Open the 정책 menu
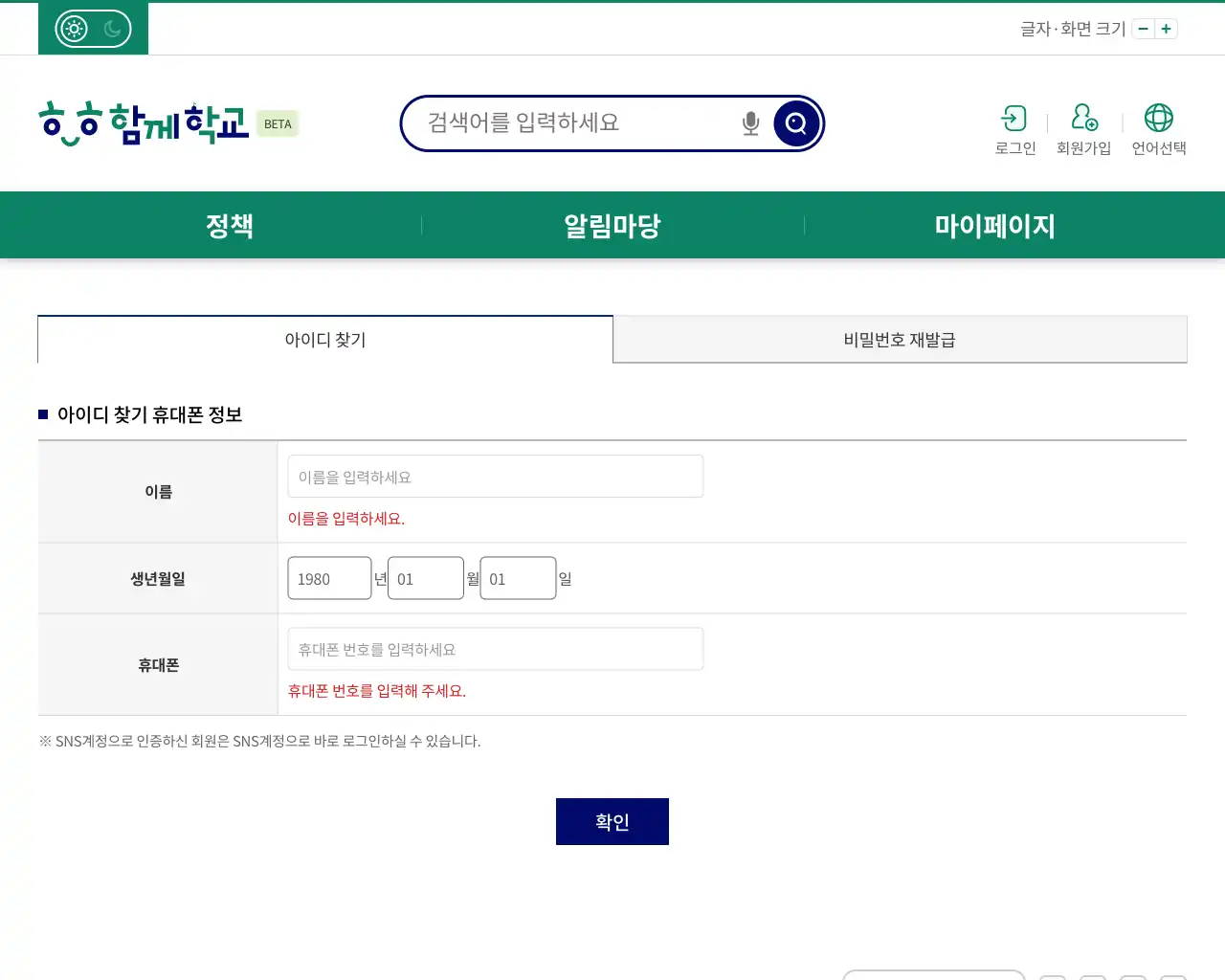 click(229, 225)
